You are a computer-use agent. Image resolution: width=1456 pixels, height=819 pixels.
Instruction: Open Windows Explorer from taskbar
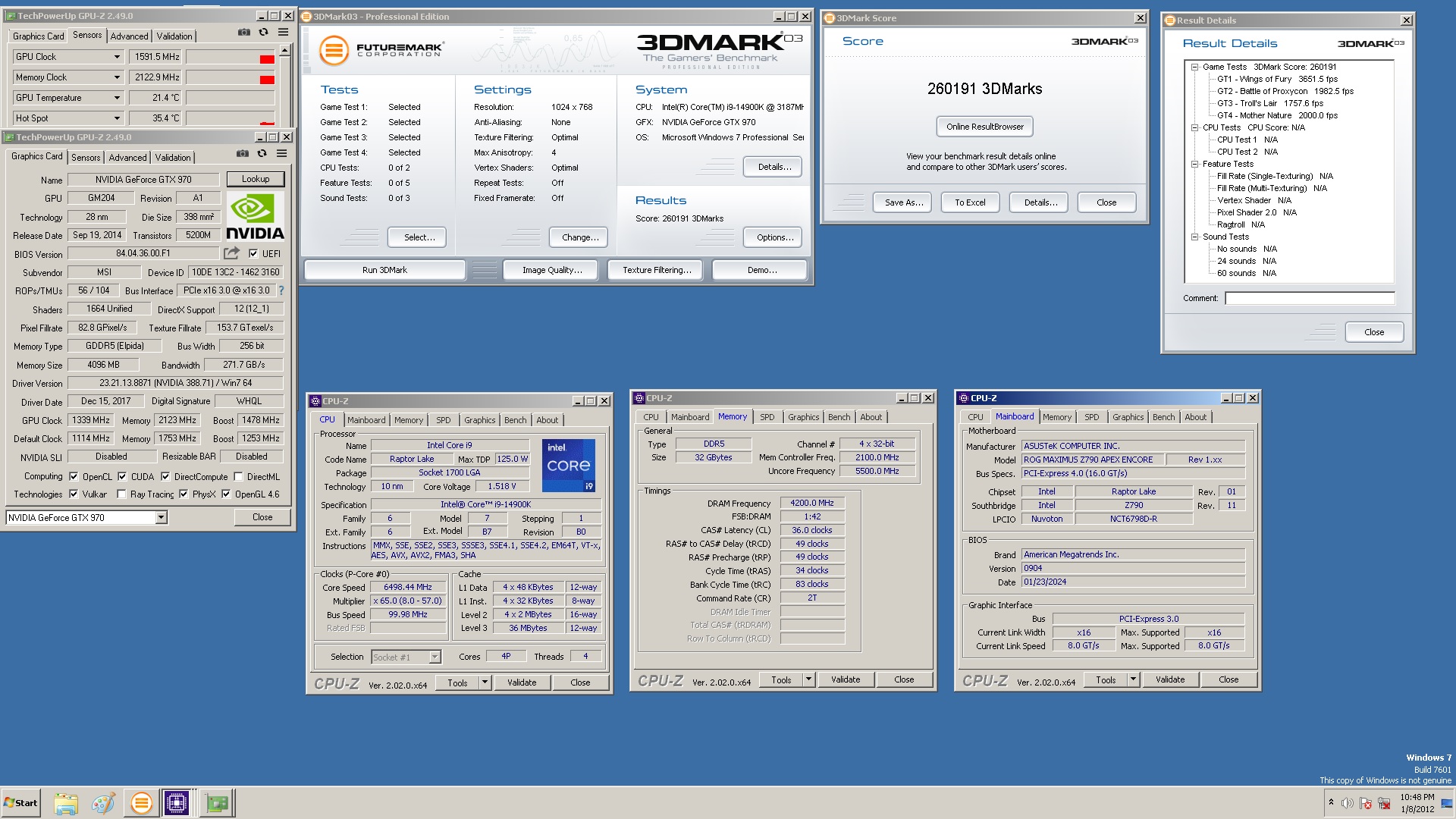pyautogui.click(x=66, y=803)
